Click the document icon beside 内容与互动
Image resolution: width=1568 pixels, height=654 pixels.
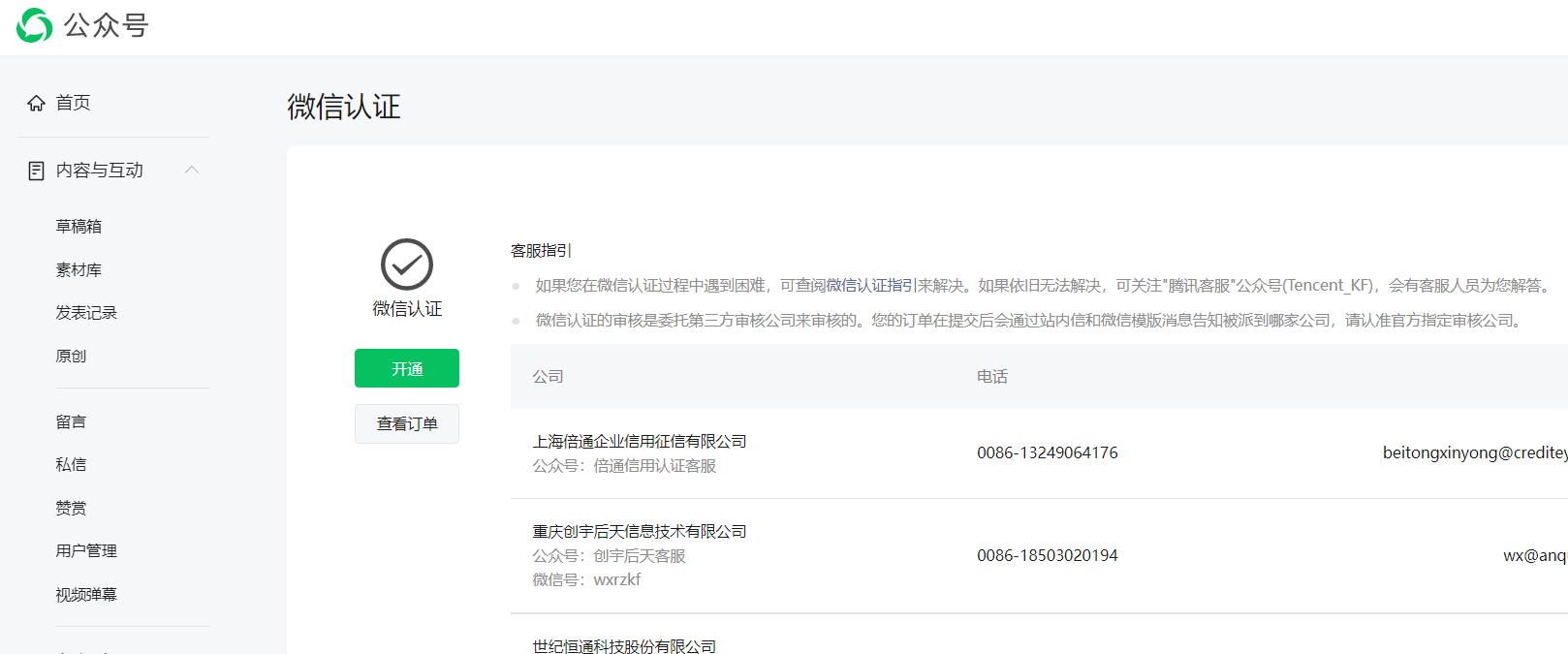coord(36,171)
